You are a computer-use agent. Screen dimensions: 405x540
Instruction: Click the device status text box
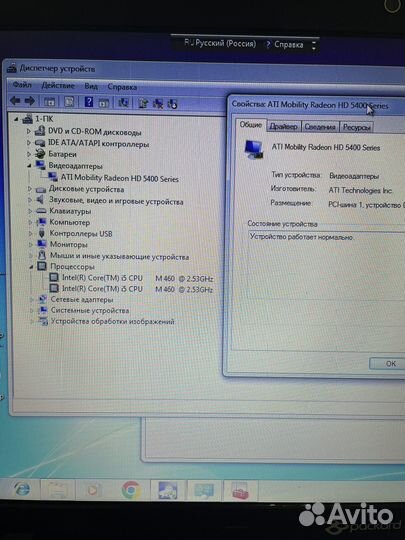[x=326, y=265]
